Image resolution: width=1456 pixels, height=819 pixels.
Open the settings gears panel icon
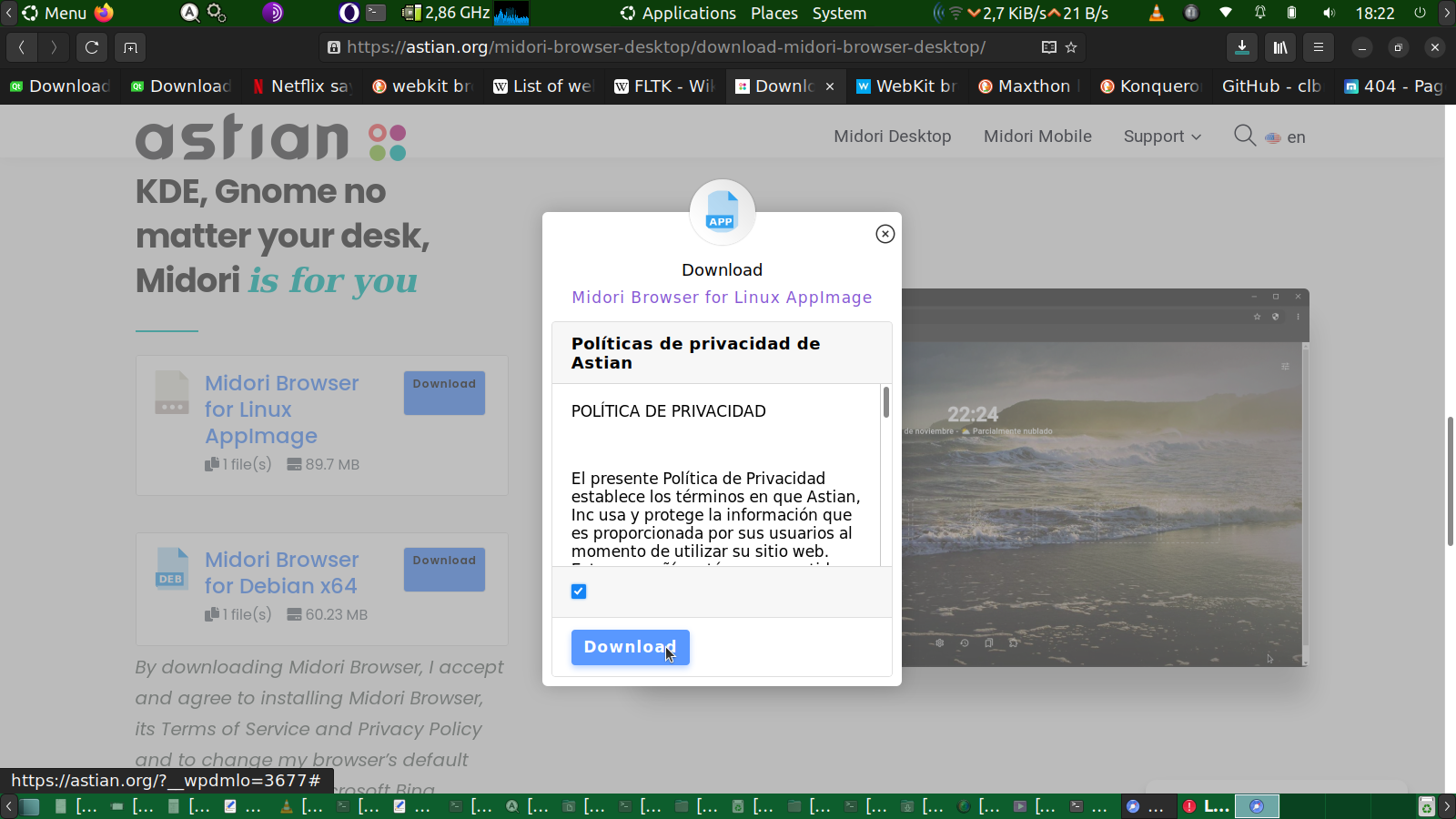[216, 13]
